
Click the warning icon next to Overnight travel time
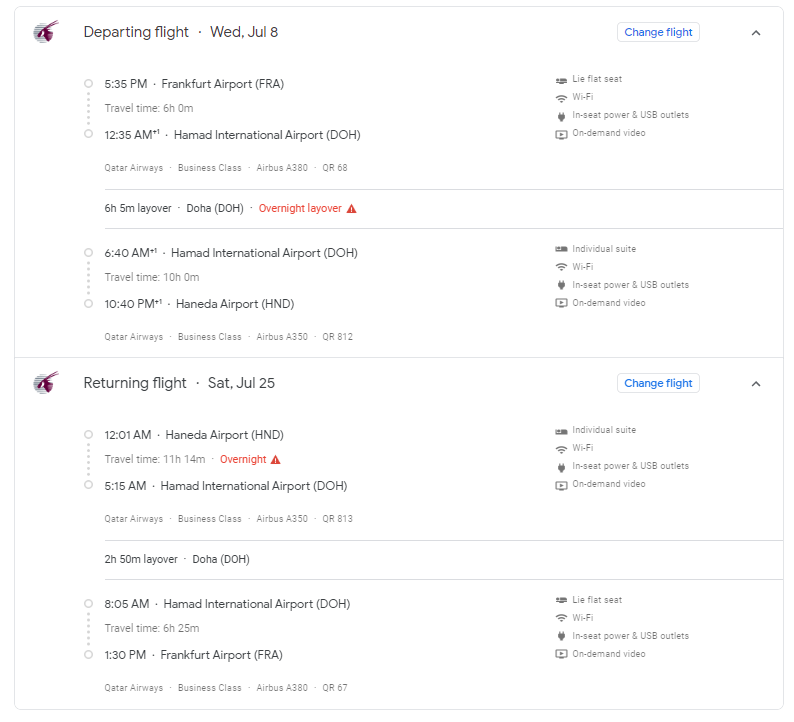(275, 459)
